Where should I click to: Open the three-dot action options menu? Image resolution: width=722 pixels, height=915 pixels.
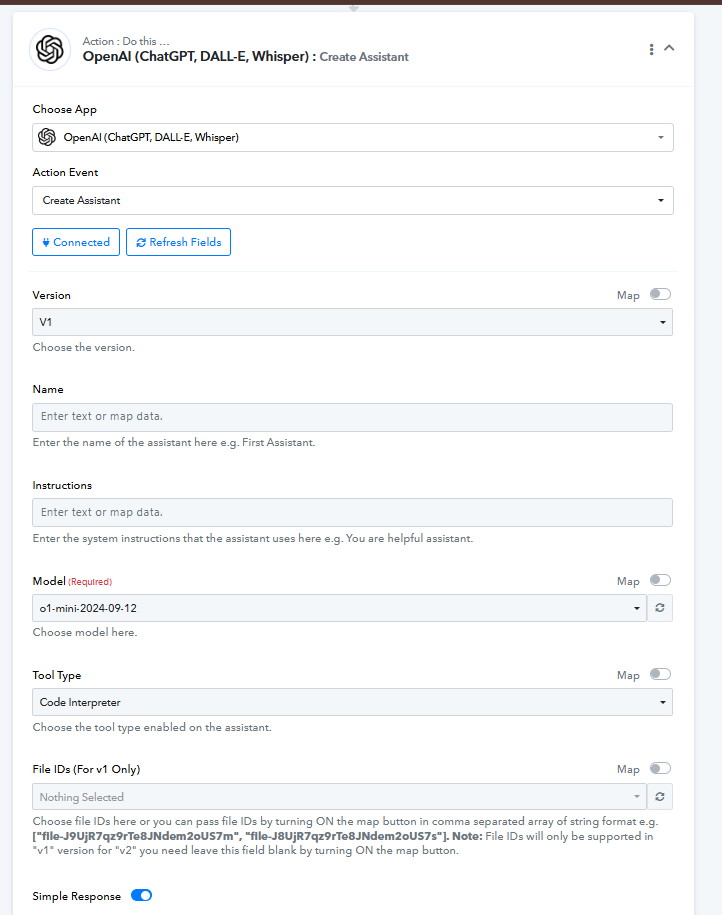click(x=651, y=49)
